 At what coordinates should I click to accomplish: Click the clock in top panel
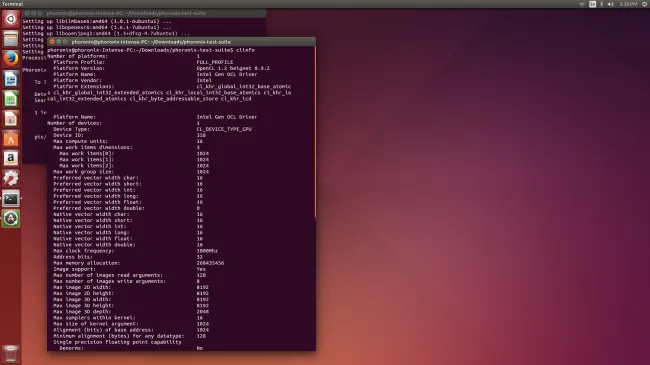pos(628,4)
